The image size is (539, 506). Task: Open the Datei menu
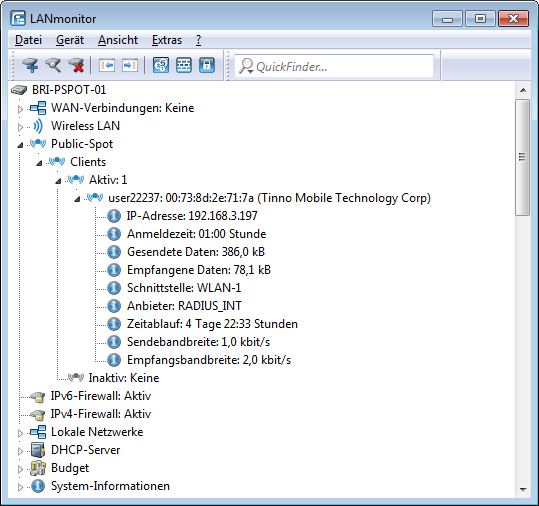pos(28,40)
